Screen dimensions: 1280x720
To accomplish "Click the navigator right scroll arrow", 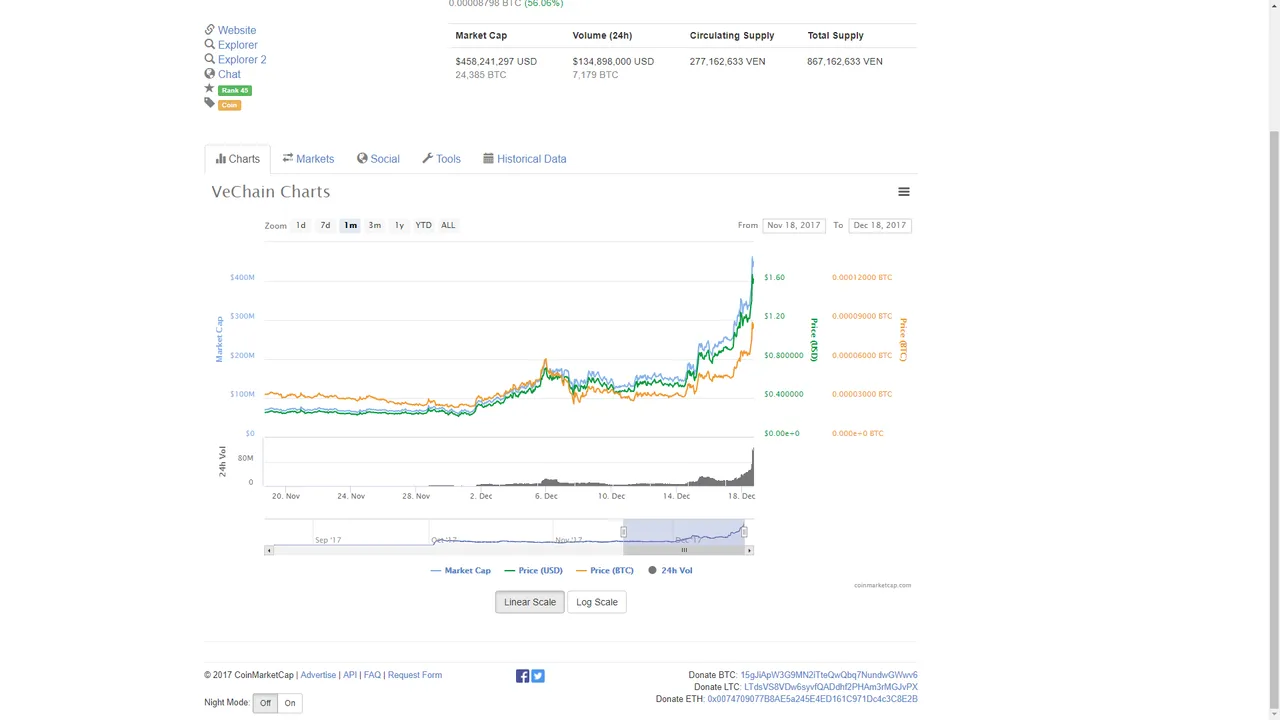I will pos(749,550).
